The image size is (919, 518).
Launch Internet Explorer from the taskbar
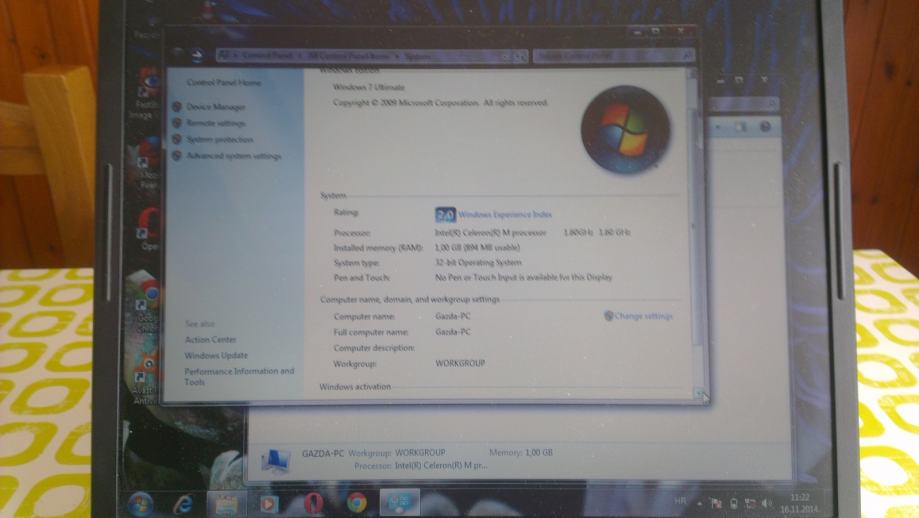183,504
